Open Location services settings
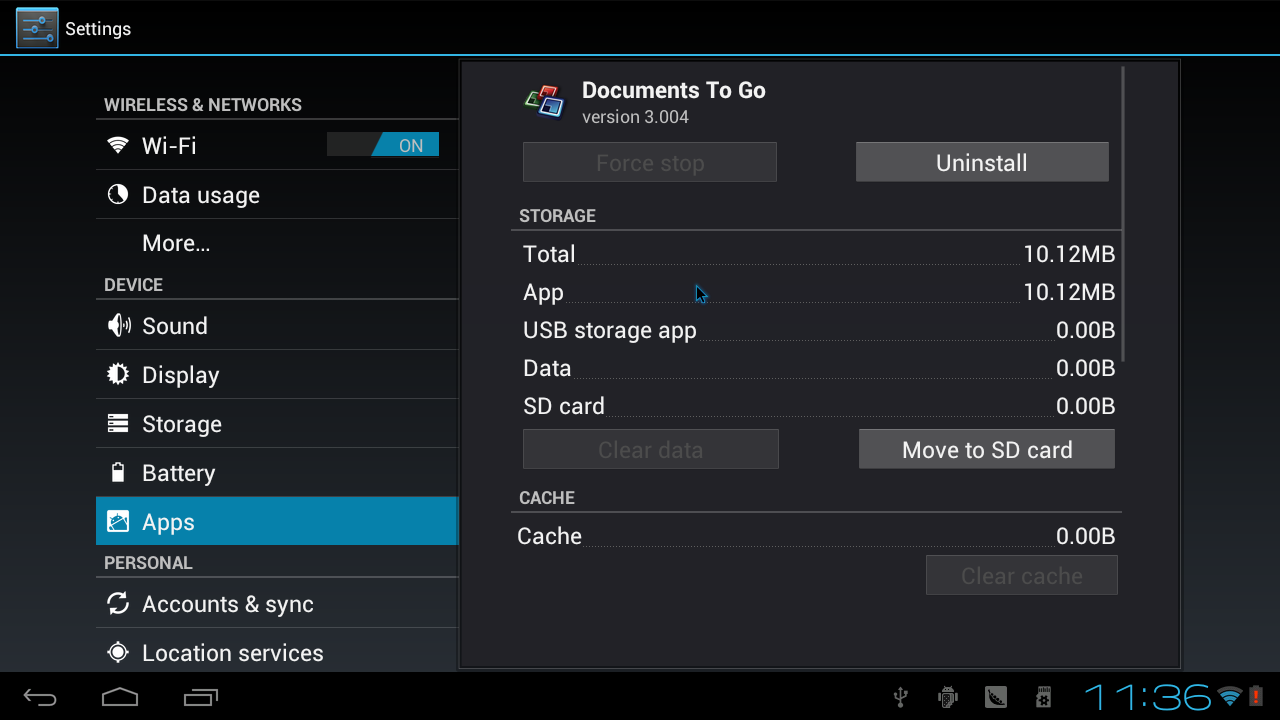Image resolution: width=1280 pixels, height=720 pixels. pos(277,652)
